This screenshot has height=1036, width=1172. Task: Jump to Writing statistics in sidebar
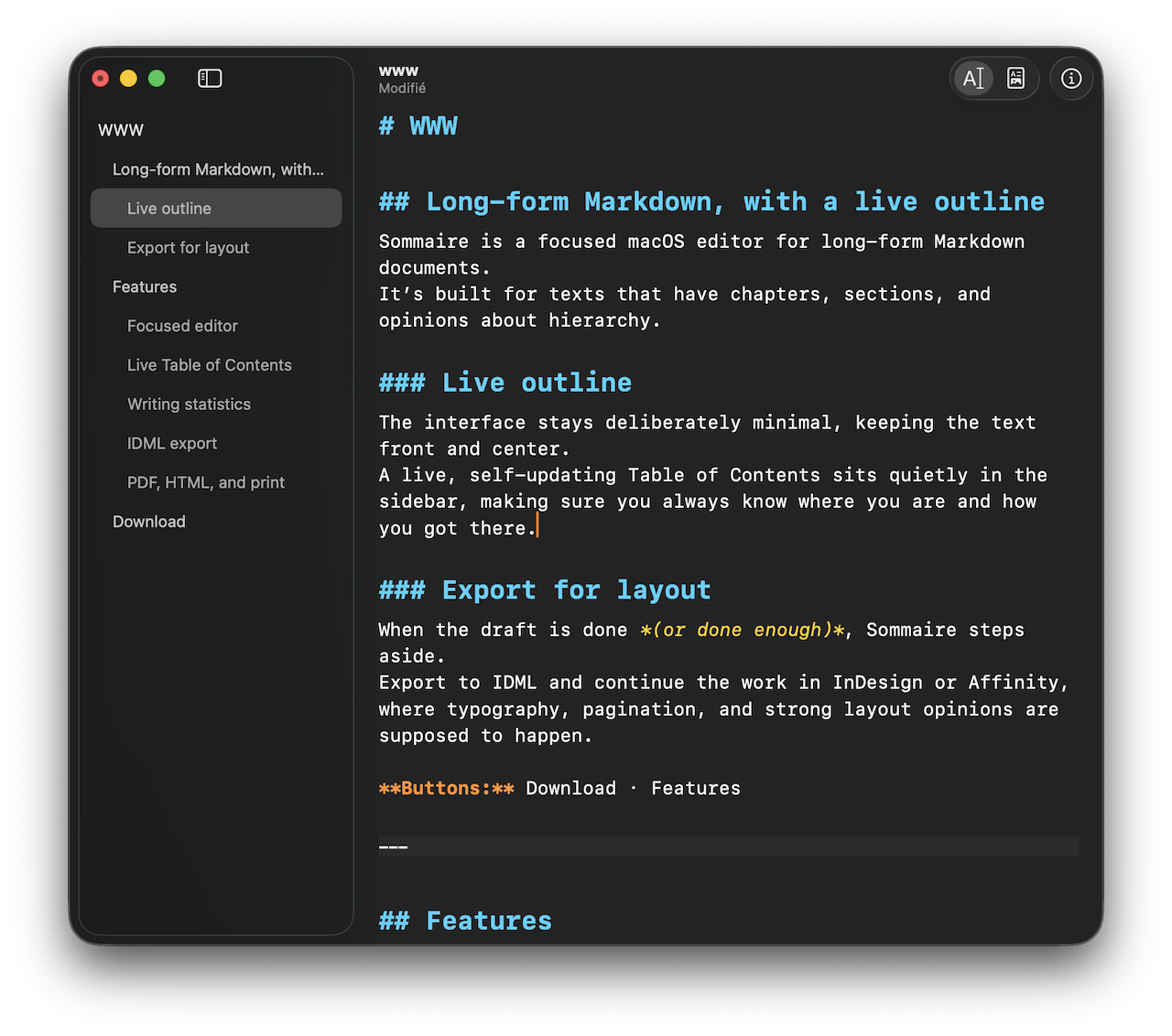(x=189, y=405)
